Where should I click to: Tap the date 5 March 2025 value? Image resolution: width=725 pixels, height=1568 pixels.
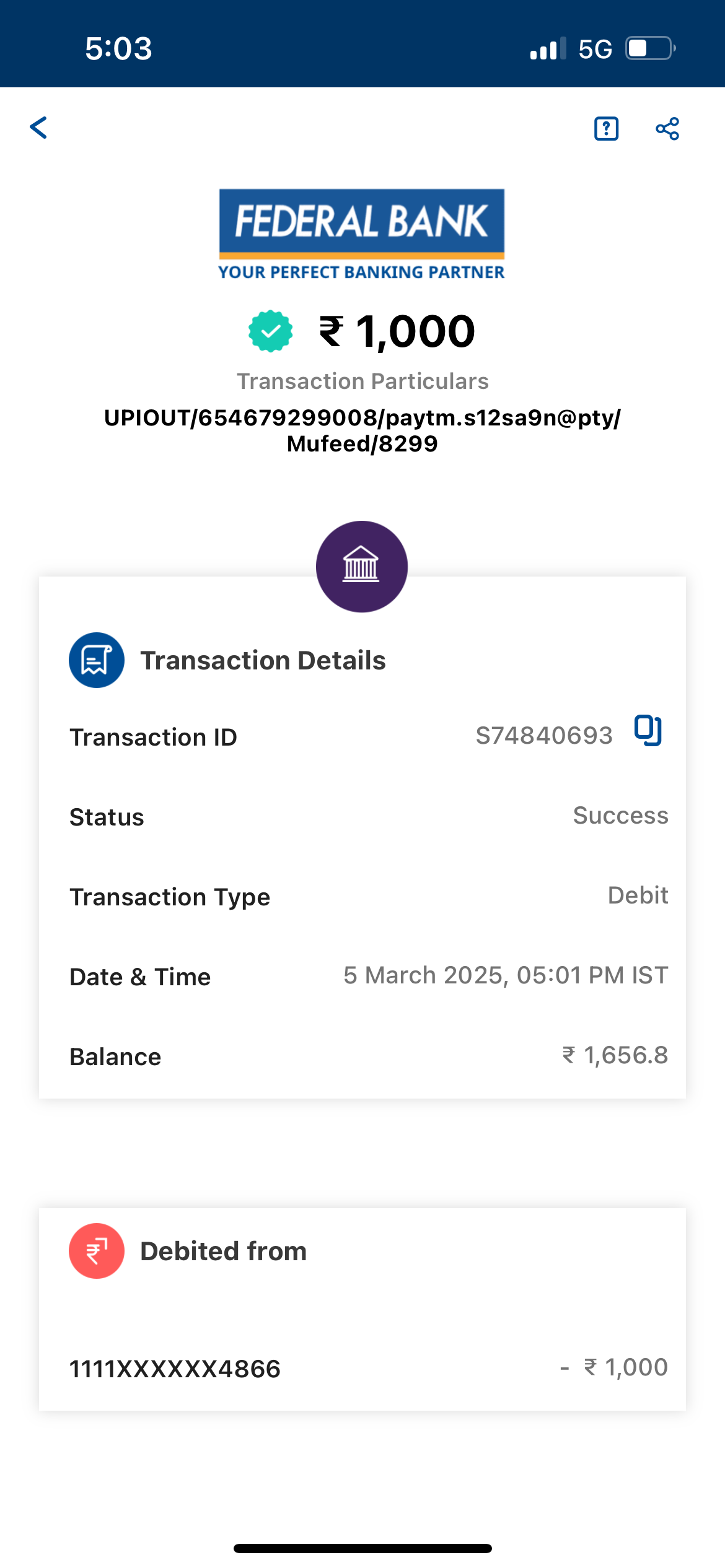coord(506,975)
